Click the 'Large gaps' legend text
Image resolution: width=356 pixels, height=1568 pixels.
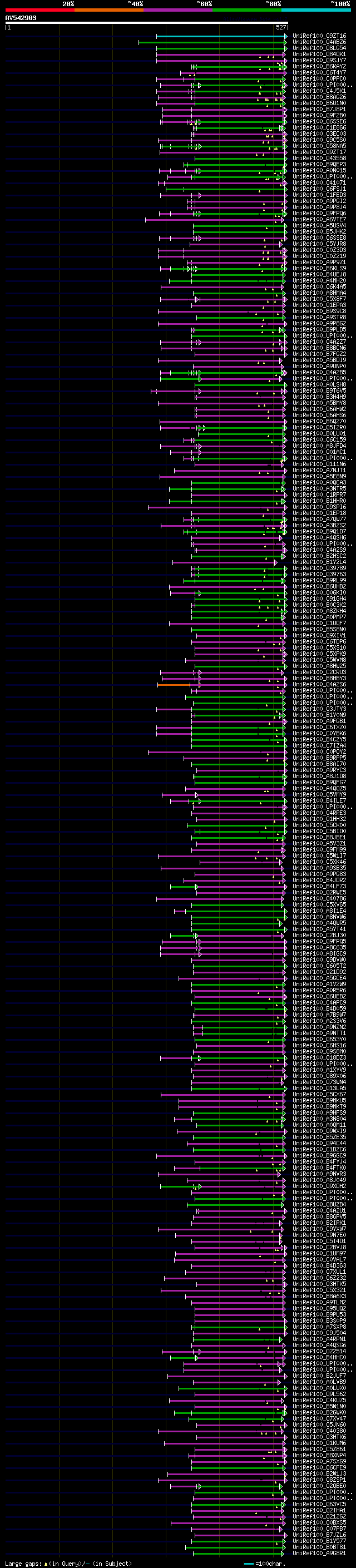pyautogui.click(x=23, y=1563)
